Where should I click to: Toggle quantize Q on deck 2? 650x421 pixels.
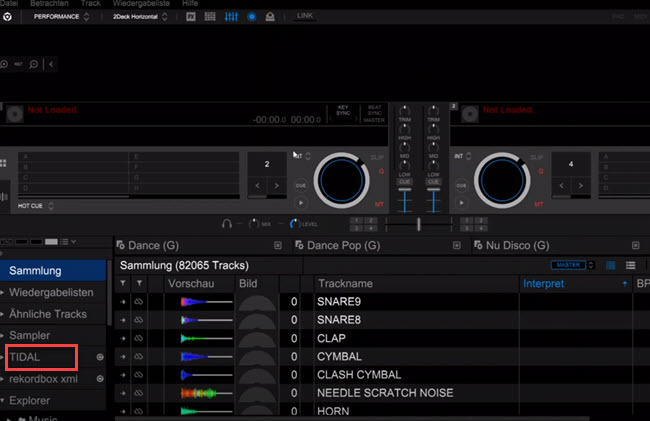(541, 171)
